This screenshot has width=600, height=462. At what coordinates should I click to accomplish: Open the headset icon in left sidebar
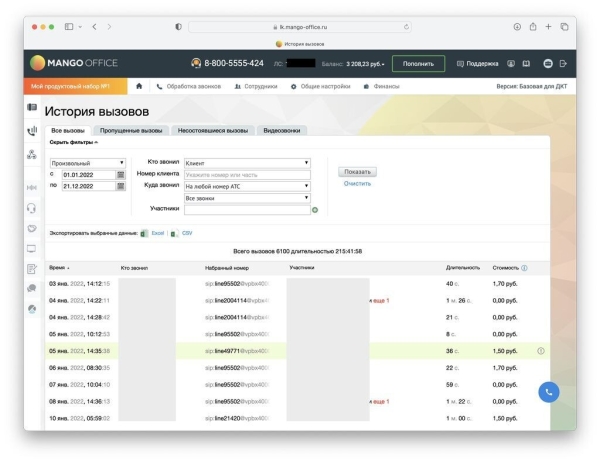pyautogui.click(x=32, y=208)
